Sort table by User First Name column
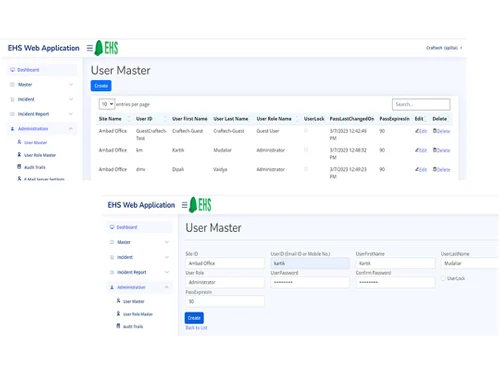Image resolution: width=500 pixels, height=375 pixels. [x=190, y=119]
